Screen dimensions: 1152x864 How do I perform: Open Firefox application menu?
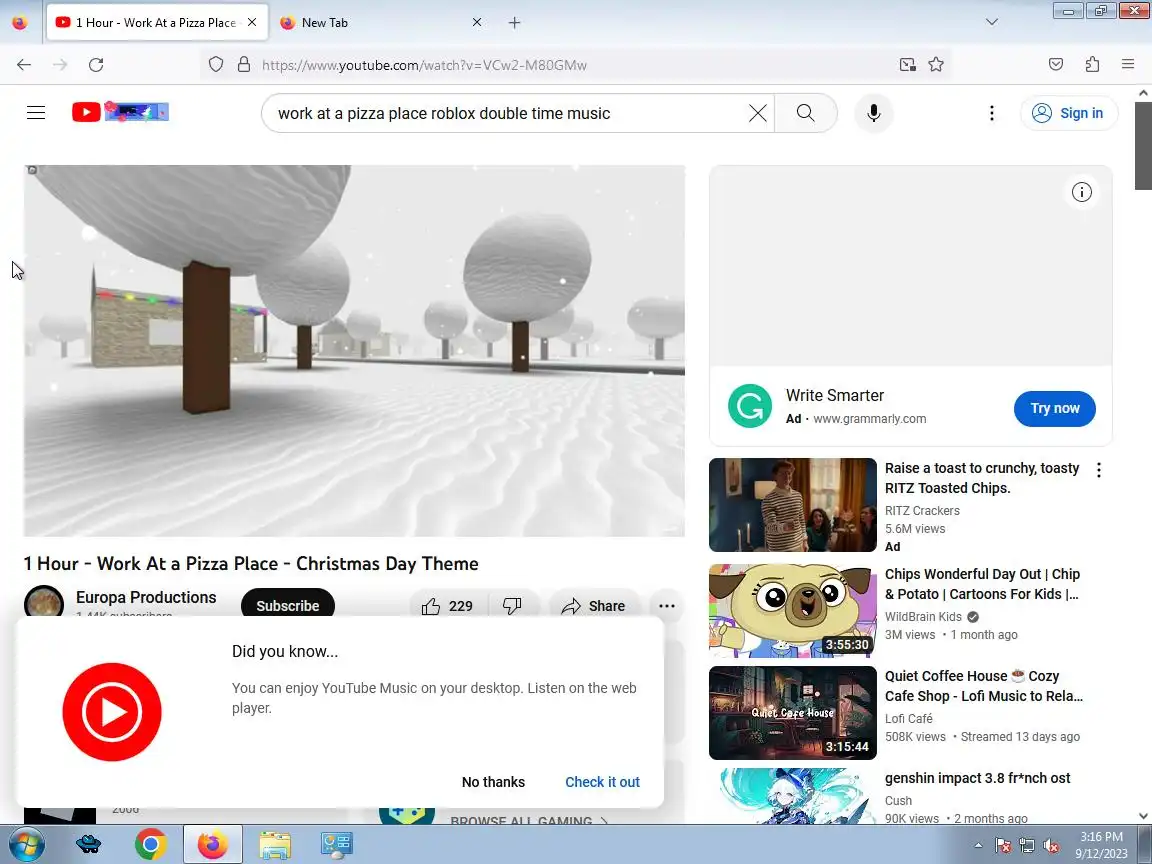click(1128, 65)
